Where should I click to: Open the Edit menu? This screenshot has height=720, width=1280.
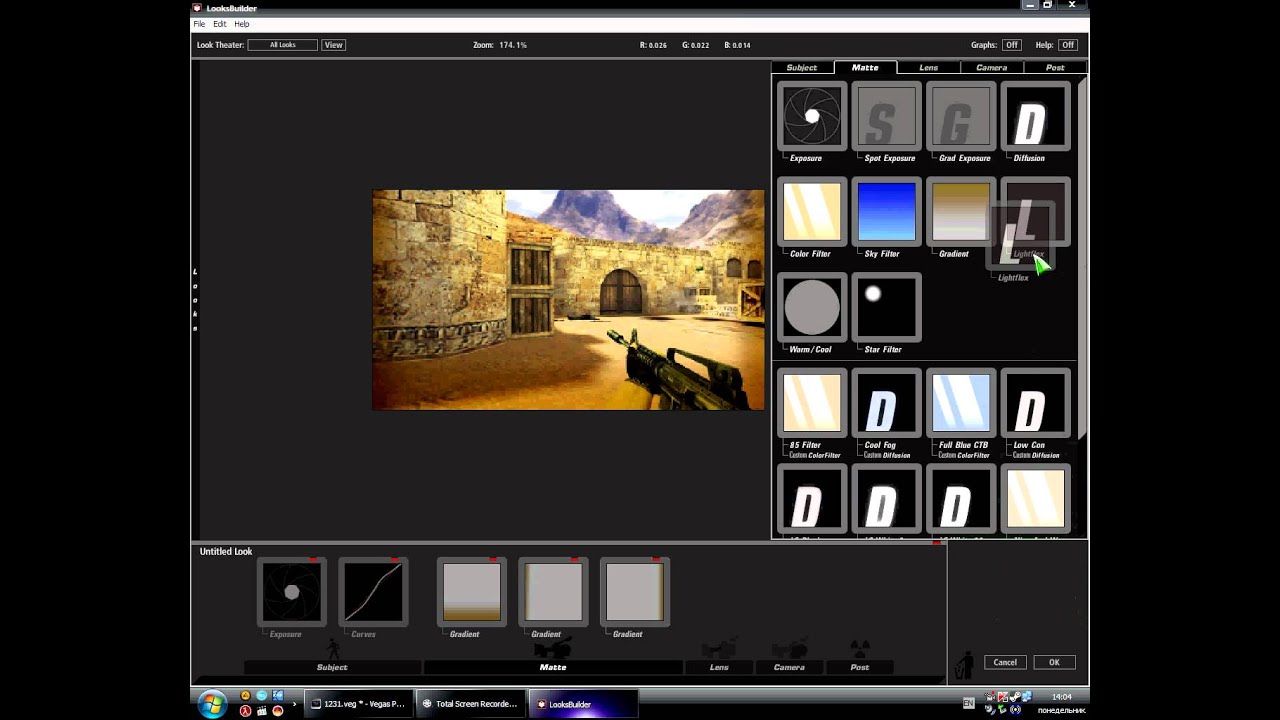point(220,24)
